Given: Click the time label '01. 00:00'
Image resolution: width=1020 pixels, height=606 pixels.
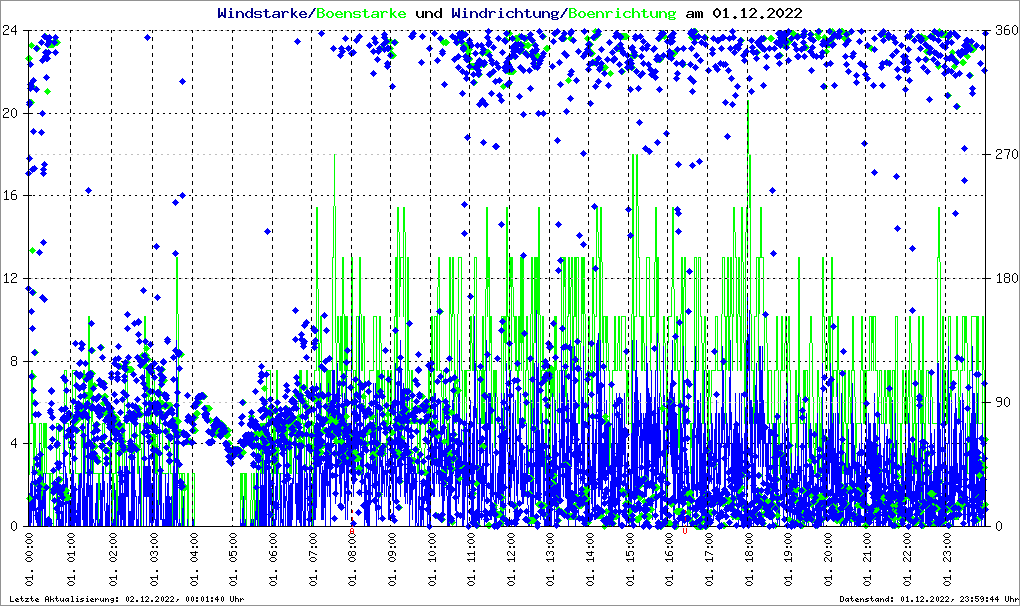Looking at the screenshot, I should [29, 559].
